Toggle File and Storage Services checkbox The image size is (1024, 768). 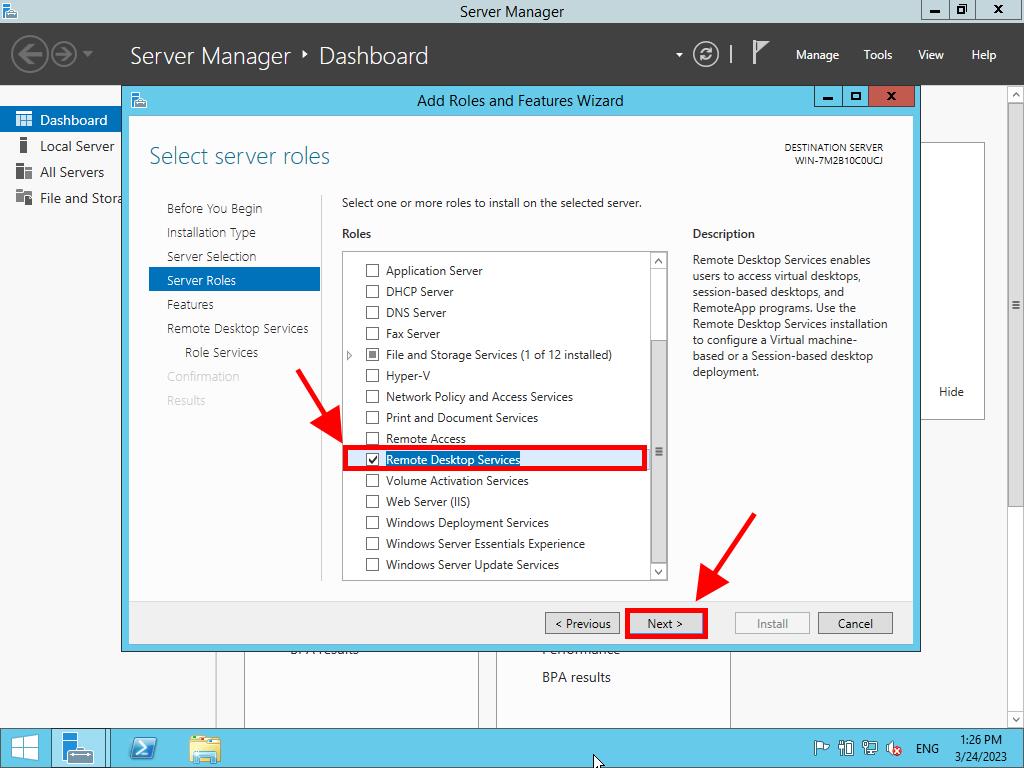tap(372, 355)
